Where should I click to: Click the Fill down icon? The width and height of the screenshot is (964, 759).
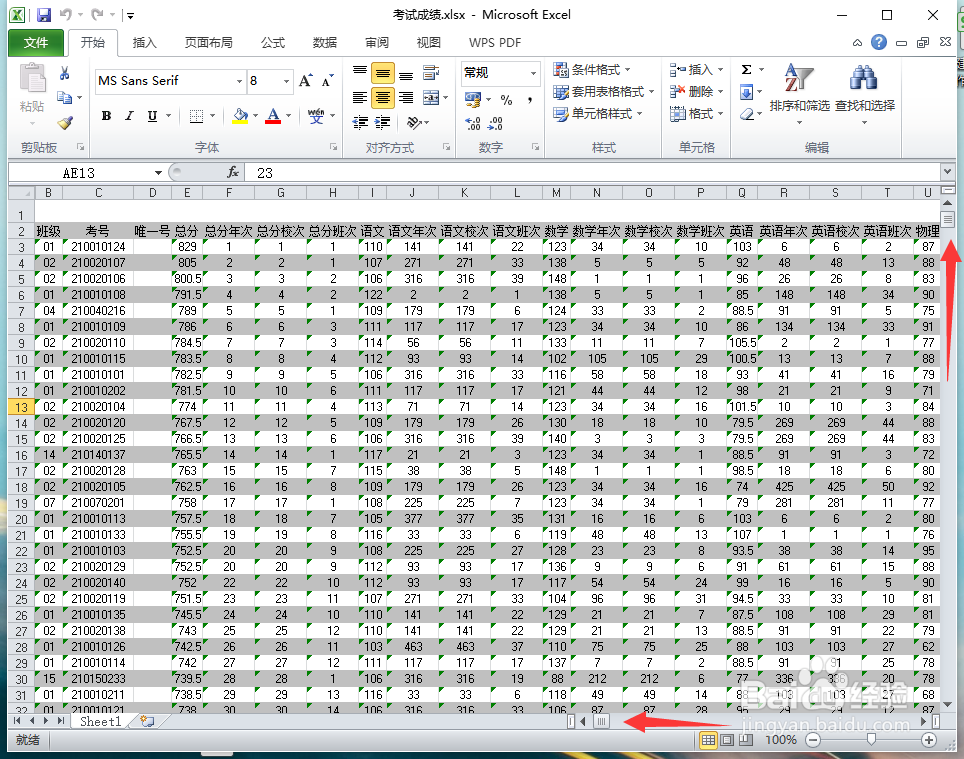(746, 92)
